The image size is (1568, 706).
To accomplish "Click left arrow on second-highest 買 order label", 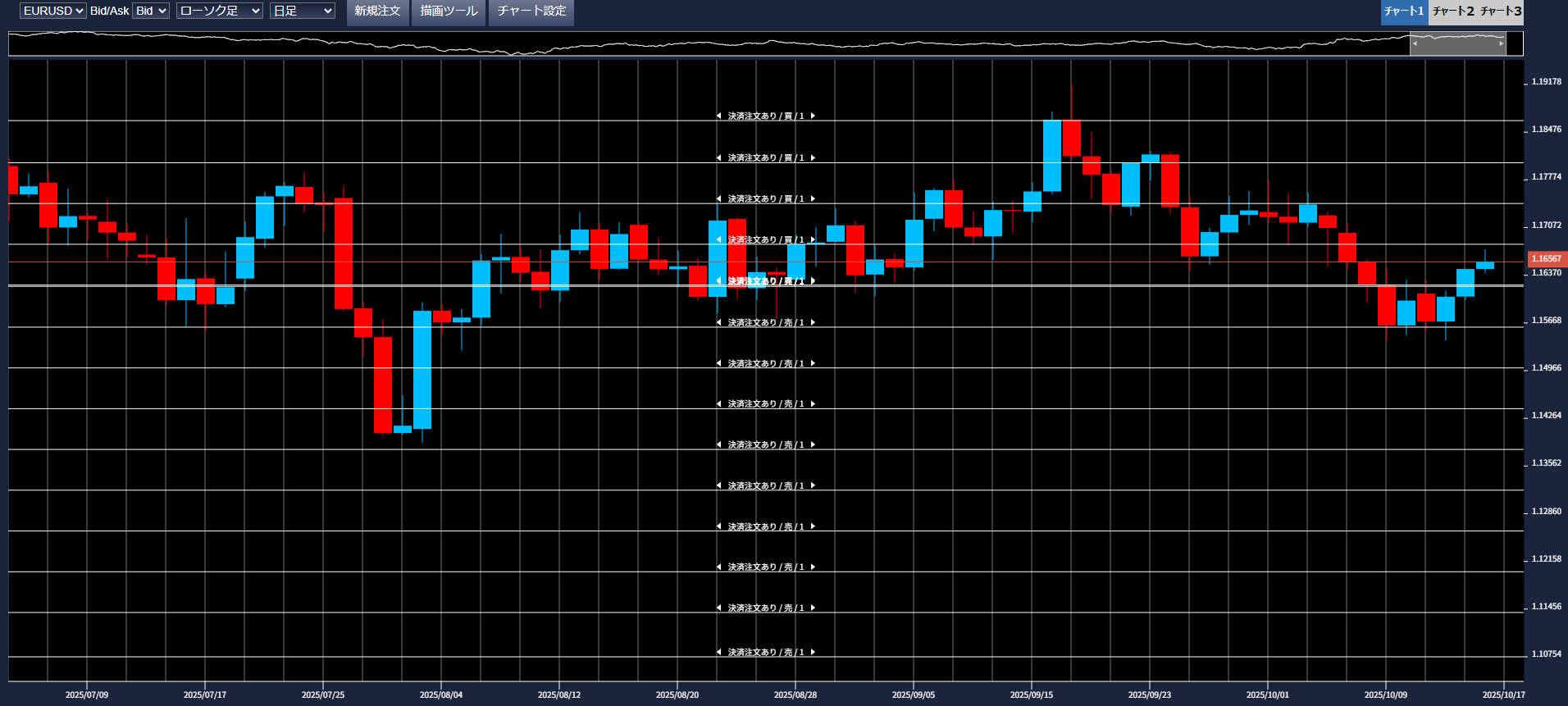I will point(718,158).
